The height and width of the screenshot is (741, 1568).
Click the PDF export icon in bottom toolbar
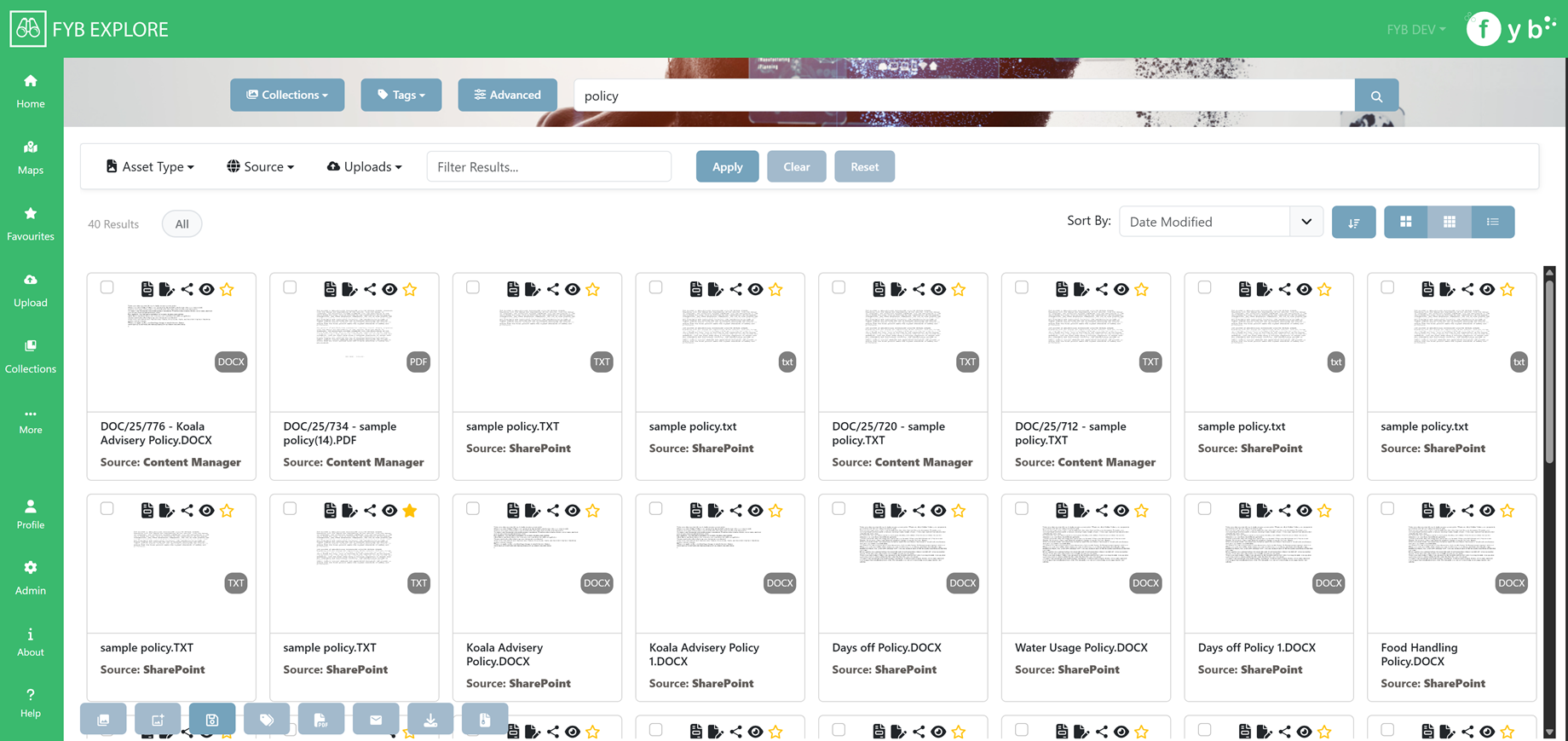tap(321, 720)
